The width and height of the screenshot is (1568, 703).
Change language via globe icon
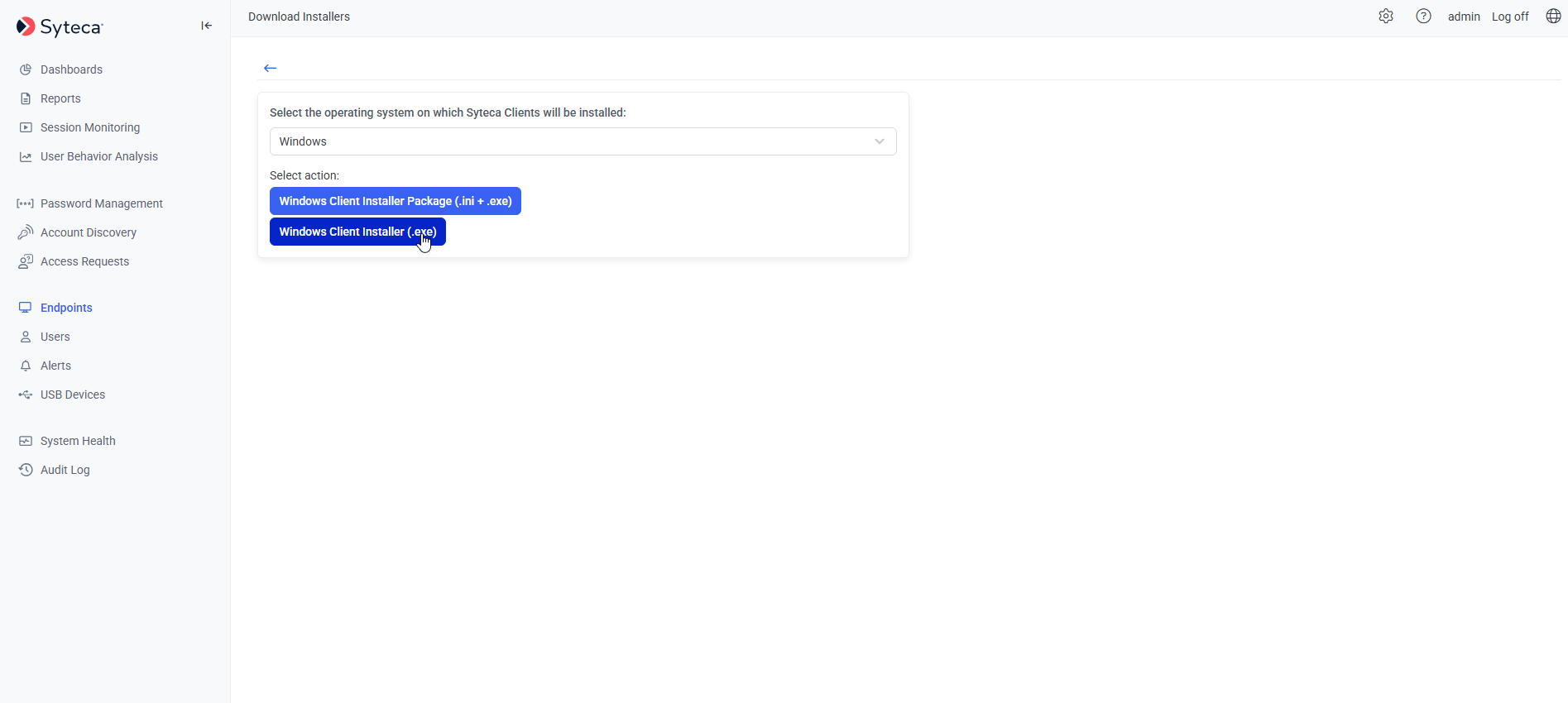click(1553, 17)
